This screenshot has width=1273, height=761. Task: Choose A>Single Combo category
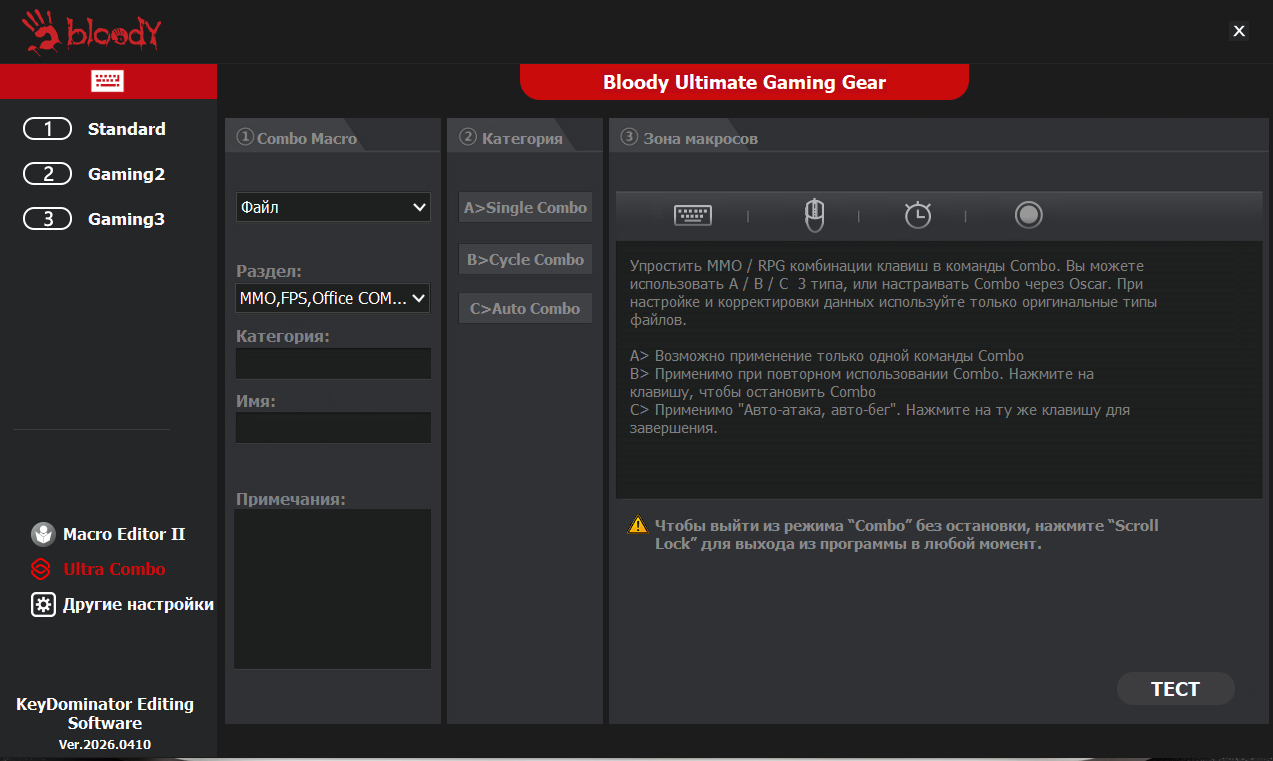[x=525, y=208]
